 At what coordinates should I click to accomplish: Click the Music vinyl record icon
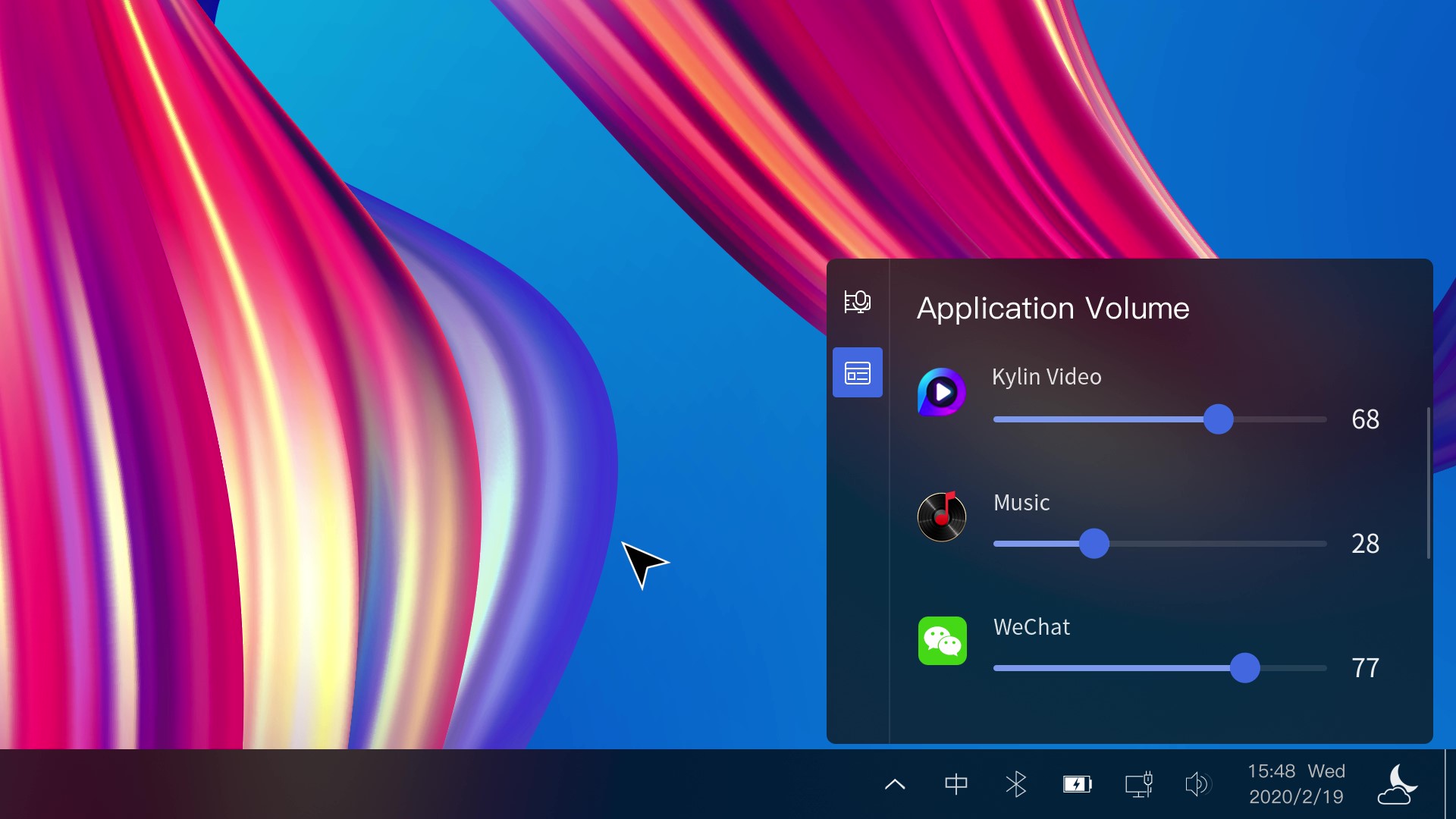[x=941, y=517]
